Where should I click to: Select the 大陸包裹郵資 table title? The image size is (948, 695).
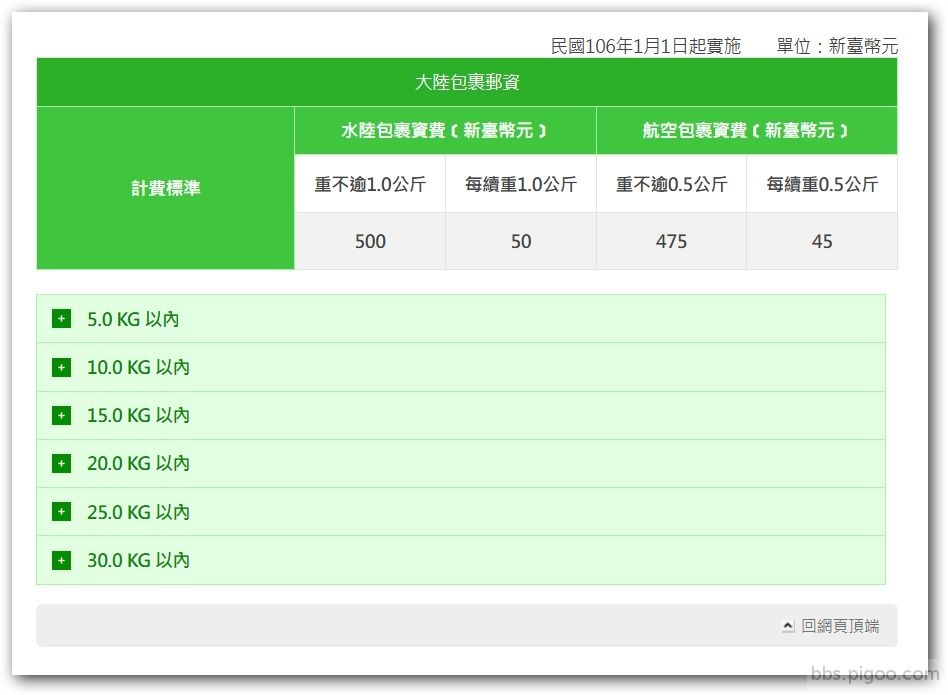coord(467,82)
